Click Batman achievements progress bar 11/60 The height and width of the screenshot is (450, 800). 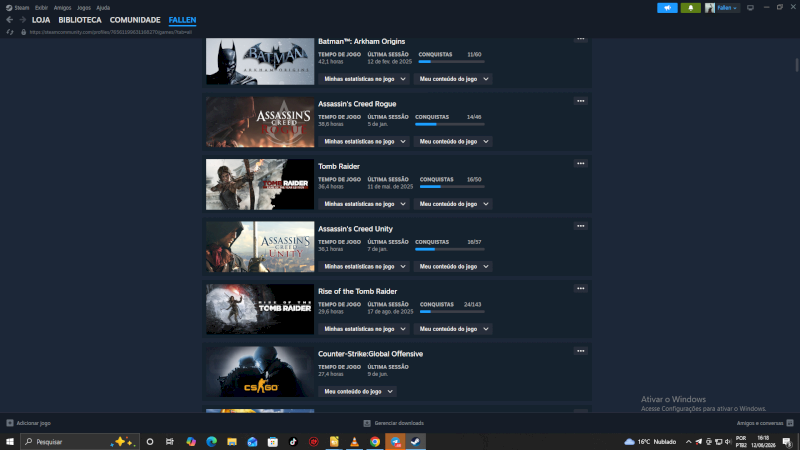(x=451, y=62)
